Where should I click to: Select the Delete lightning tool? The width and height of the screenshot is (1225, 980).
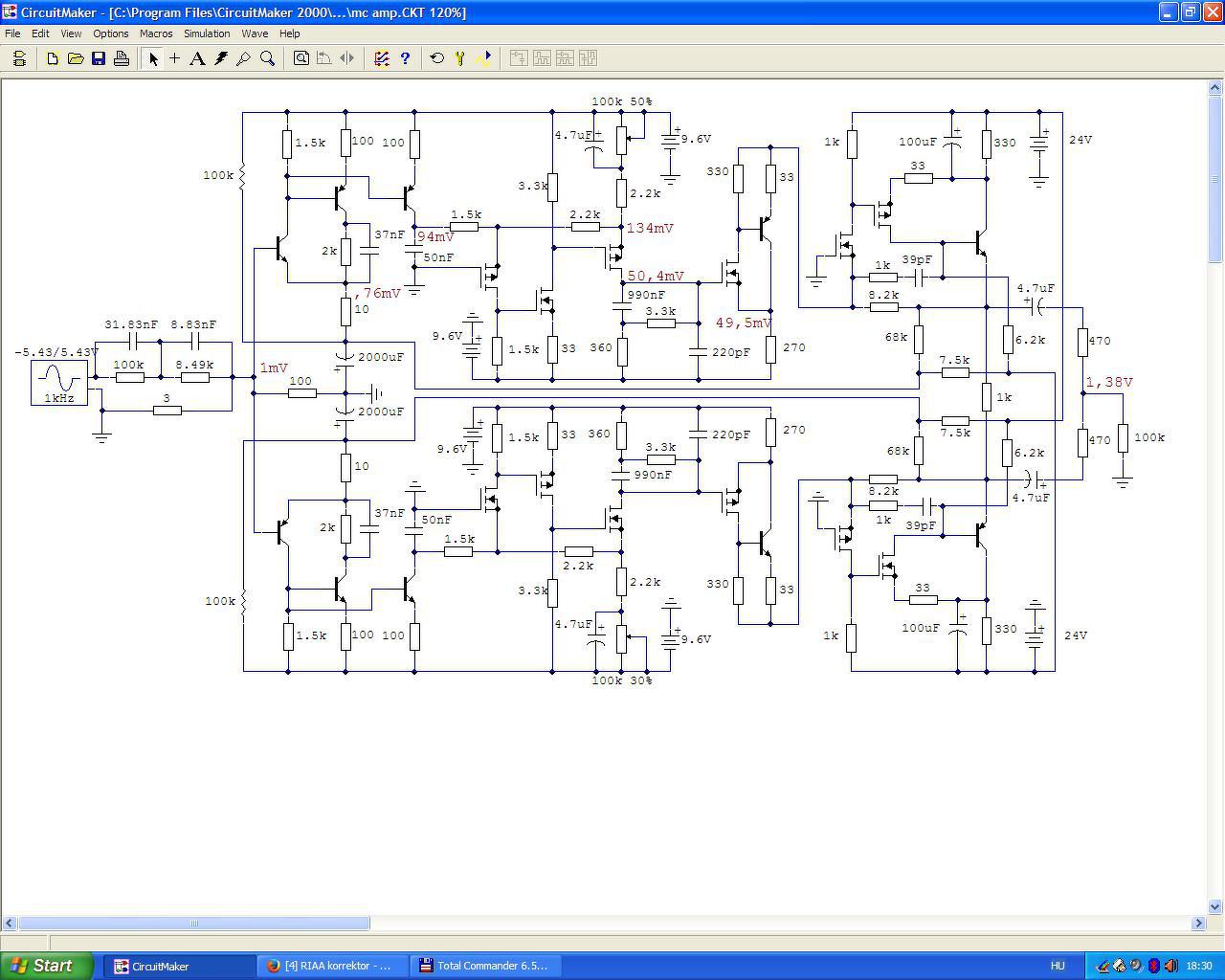point(221,58)
